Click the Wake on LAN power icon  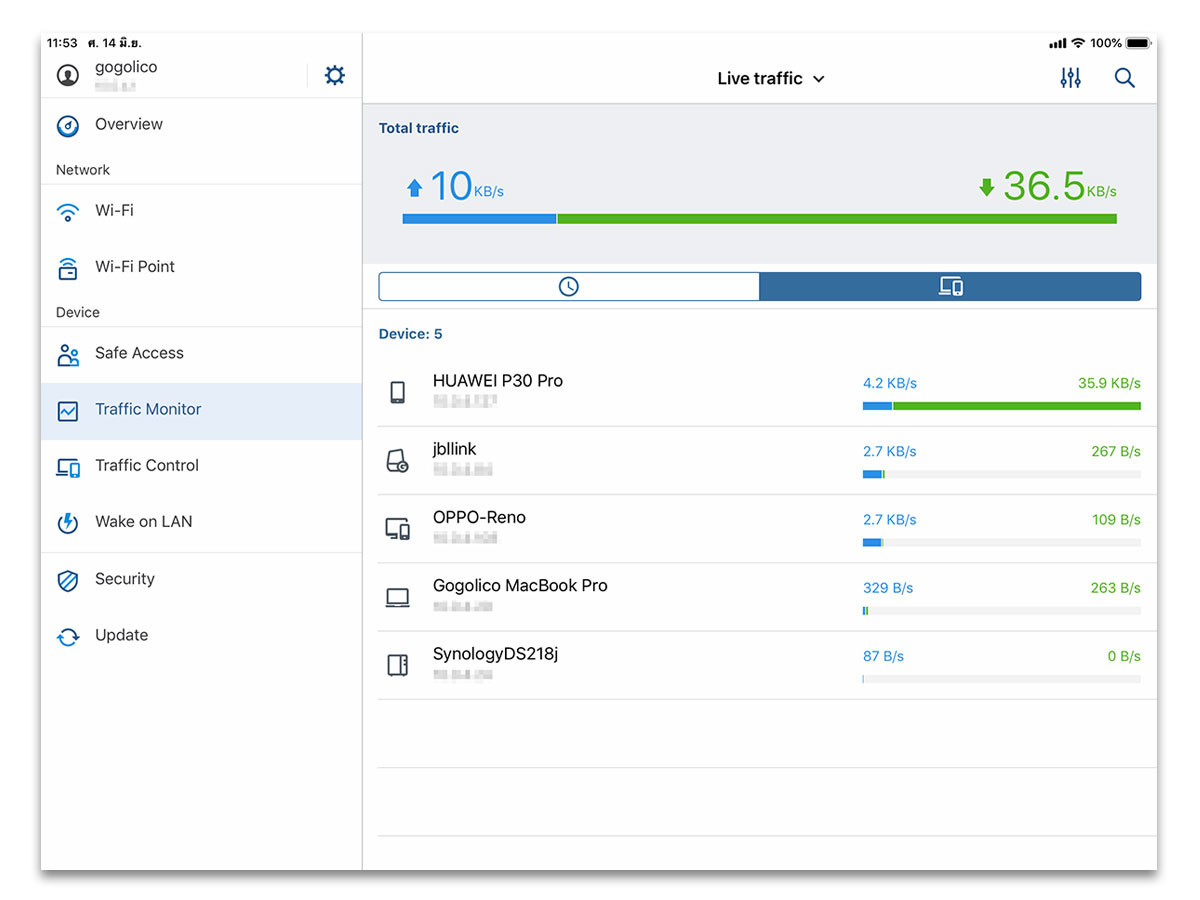coord(68,523)
